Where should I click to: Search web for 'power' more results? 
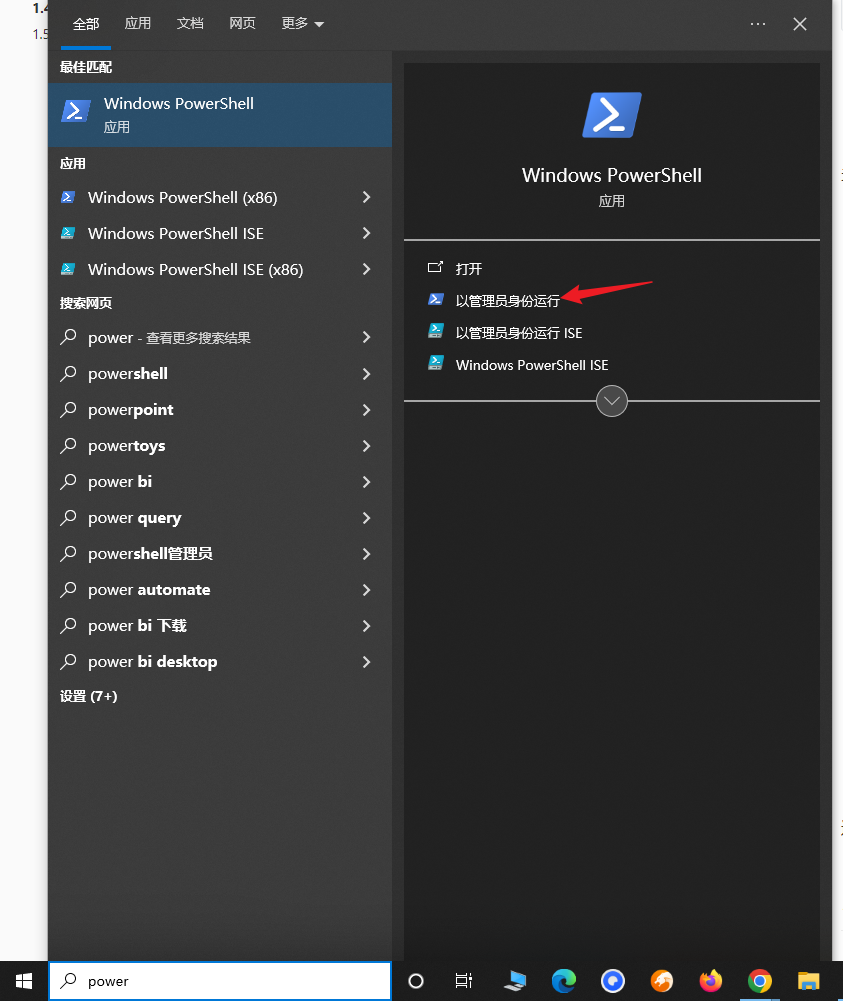169,338
